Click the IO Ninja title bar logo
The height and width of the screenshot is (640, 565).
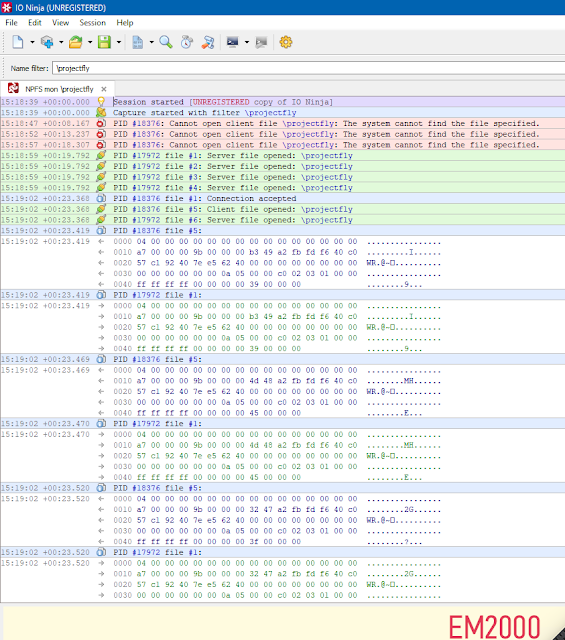7,7
